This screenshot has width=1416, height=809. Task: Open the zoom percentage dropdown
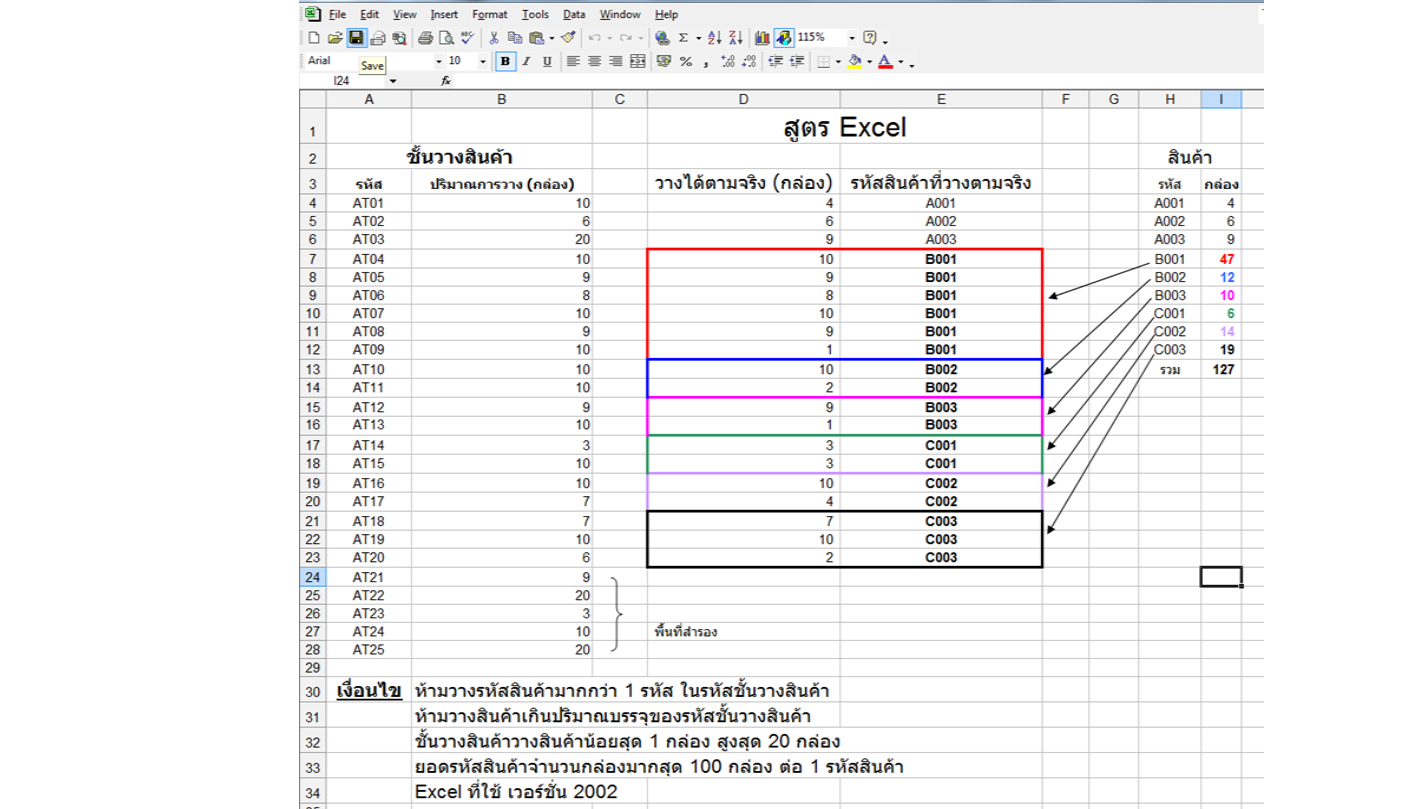[x=852, y=38]
